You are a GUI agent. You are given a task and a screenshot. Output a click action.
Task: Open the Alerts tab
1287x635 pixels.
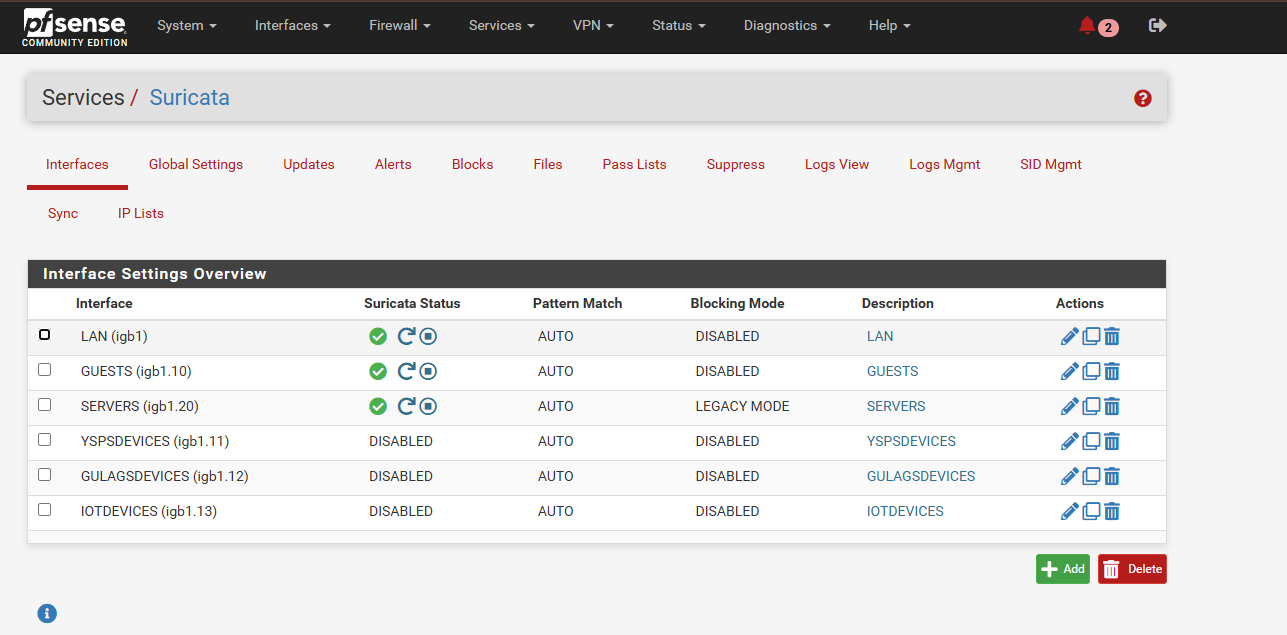point(393,165)
